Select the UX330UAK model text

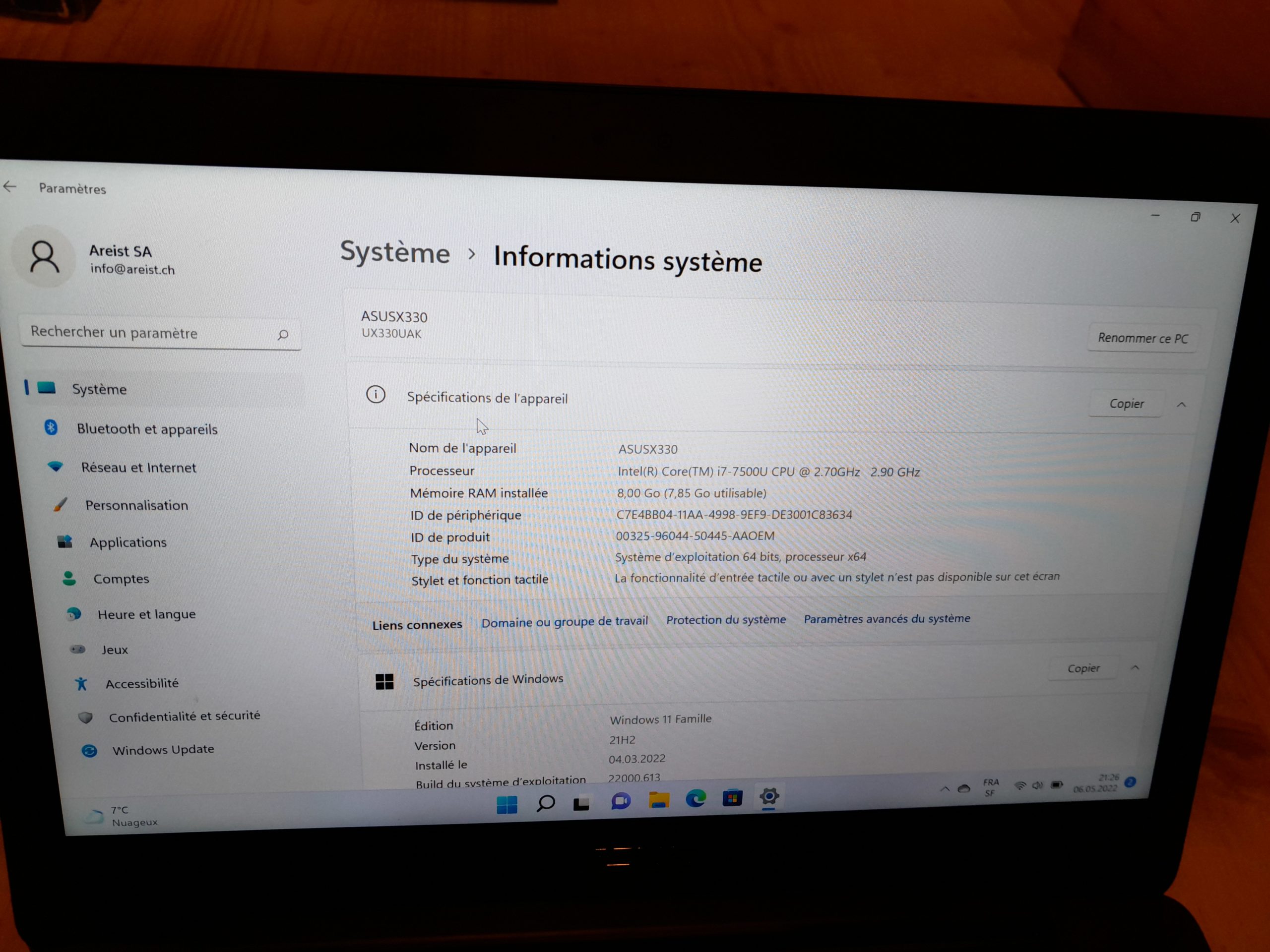391,333
